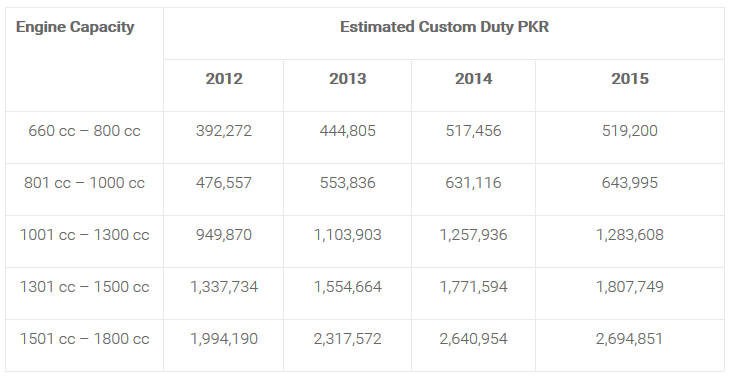Click the 660 cc – 800 cc row label
This screenshot has height=378, width=731.
tap(84, 131)
